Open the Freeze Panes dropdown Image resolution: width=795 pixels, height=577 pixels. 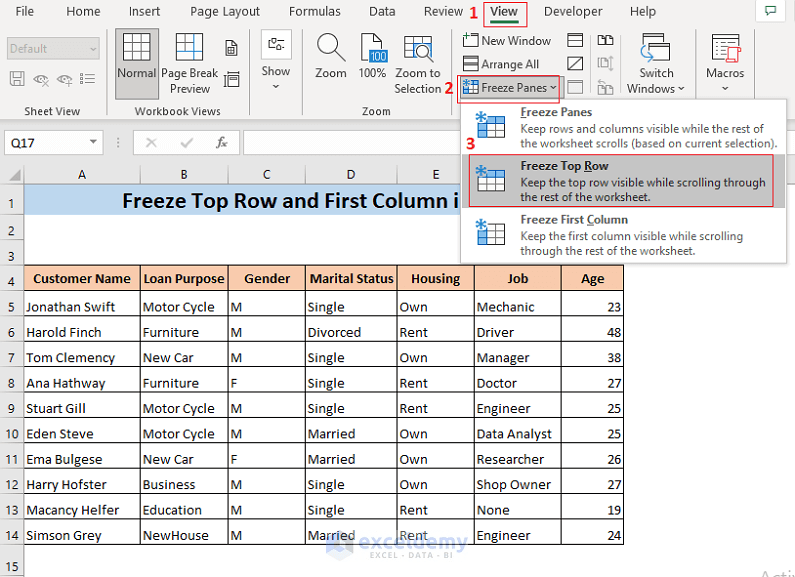click(x=510, y=88)
